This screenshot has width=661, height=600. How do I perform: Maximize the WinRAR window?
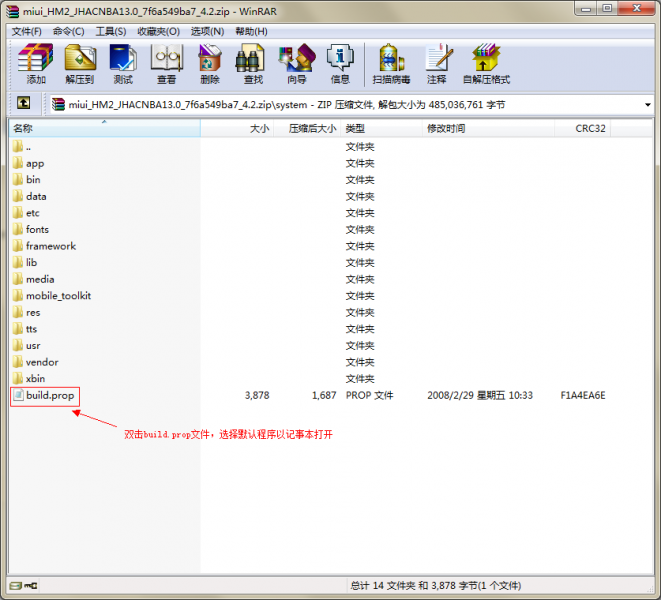[x=607, y=9]
